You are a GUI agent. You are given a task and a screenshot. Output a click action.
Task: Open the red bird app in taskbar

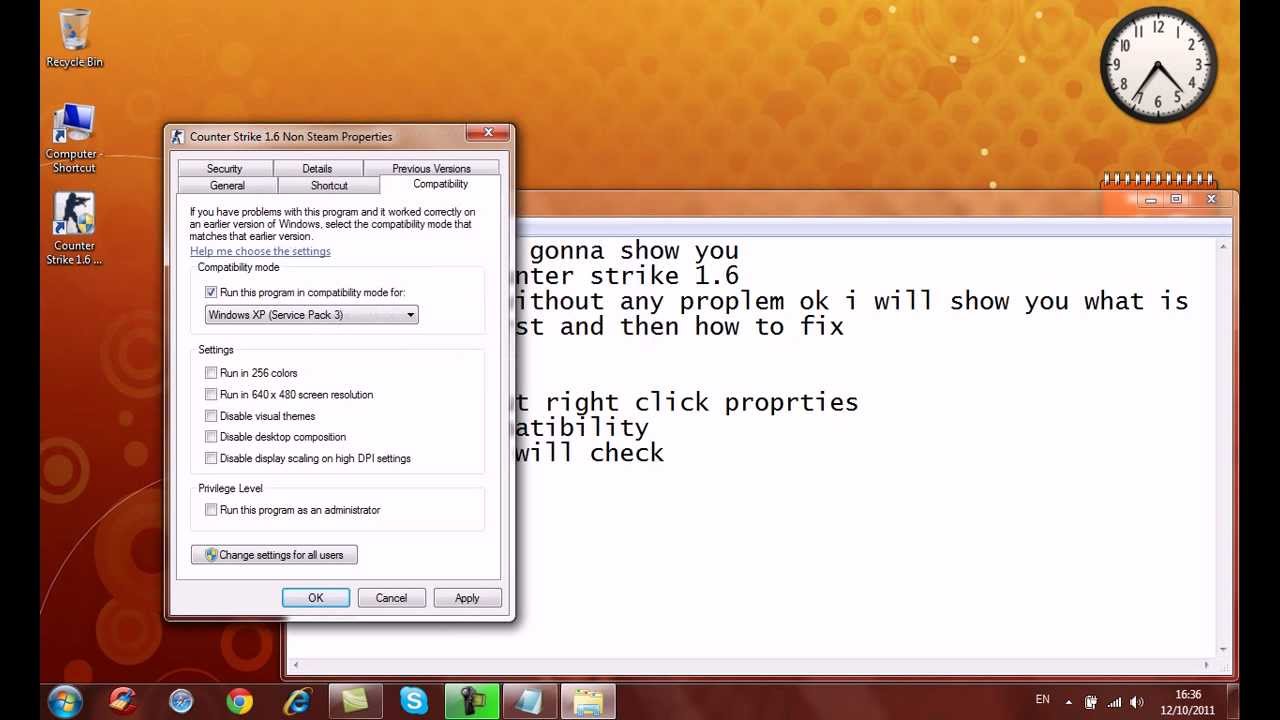click(x=123, y=701)
